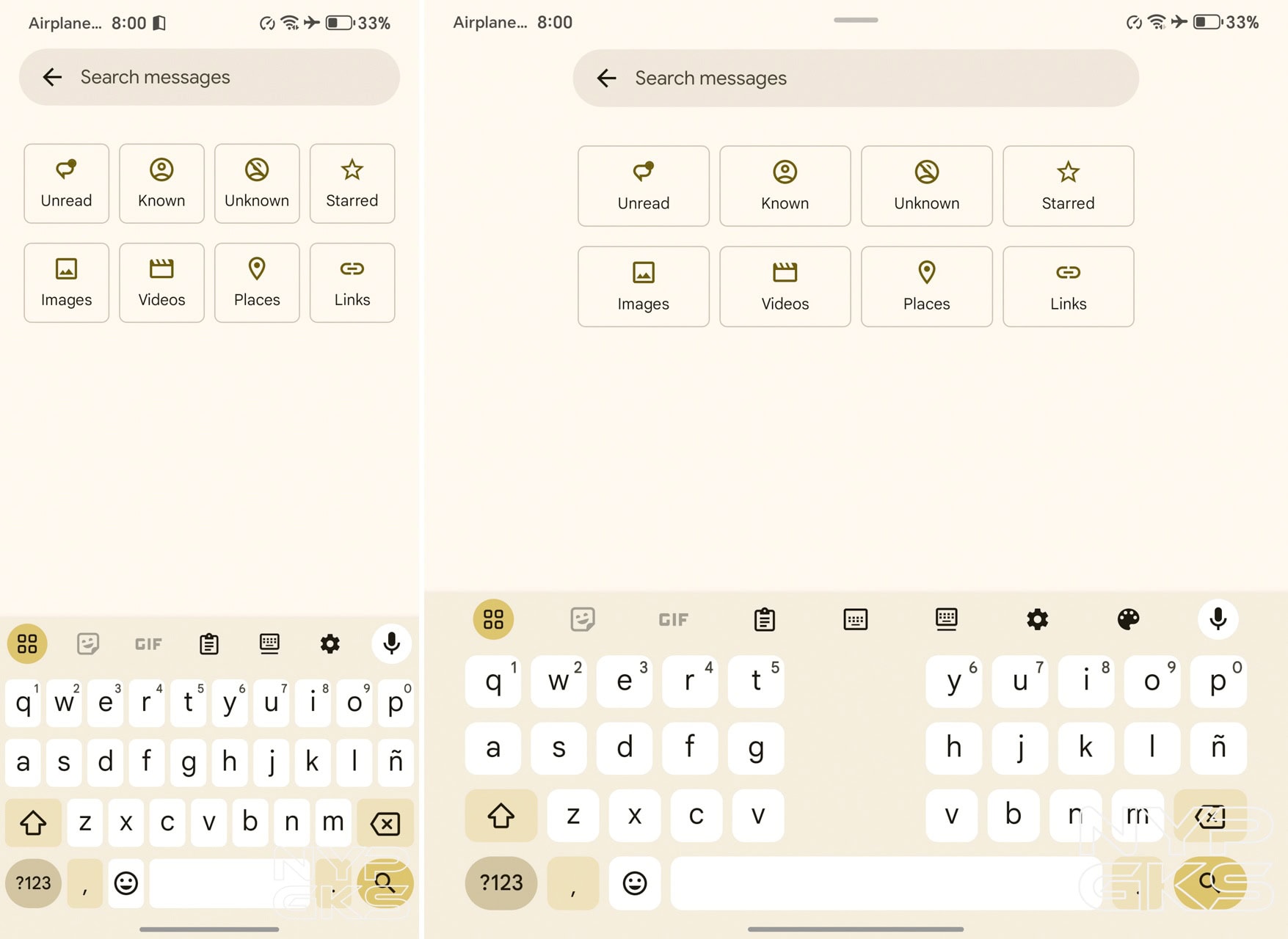Open sticker picker on right keyboard toolbar
Image resolution: width=1288 pixels, height=939 pixels.
[x=583, y=619]
